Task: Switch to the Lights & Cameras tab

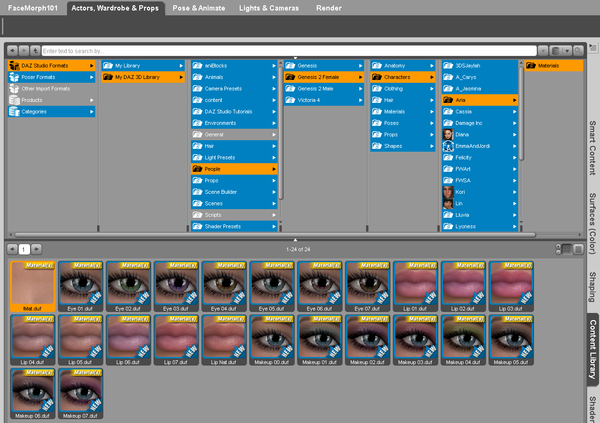Action: (x=269, y=8)
